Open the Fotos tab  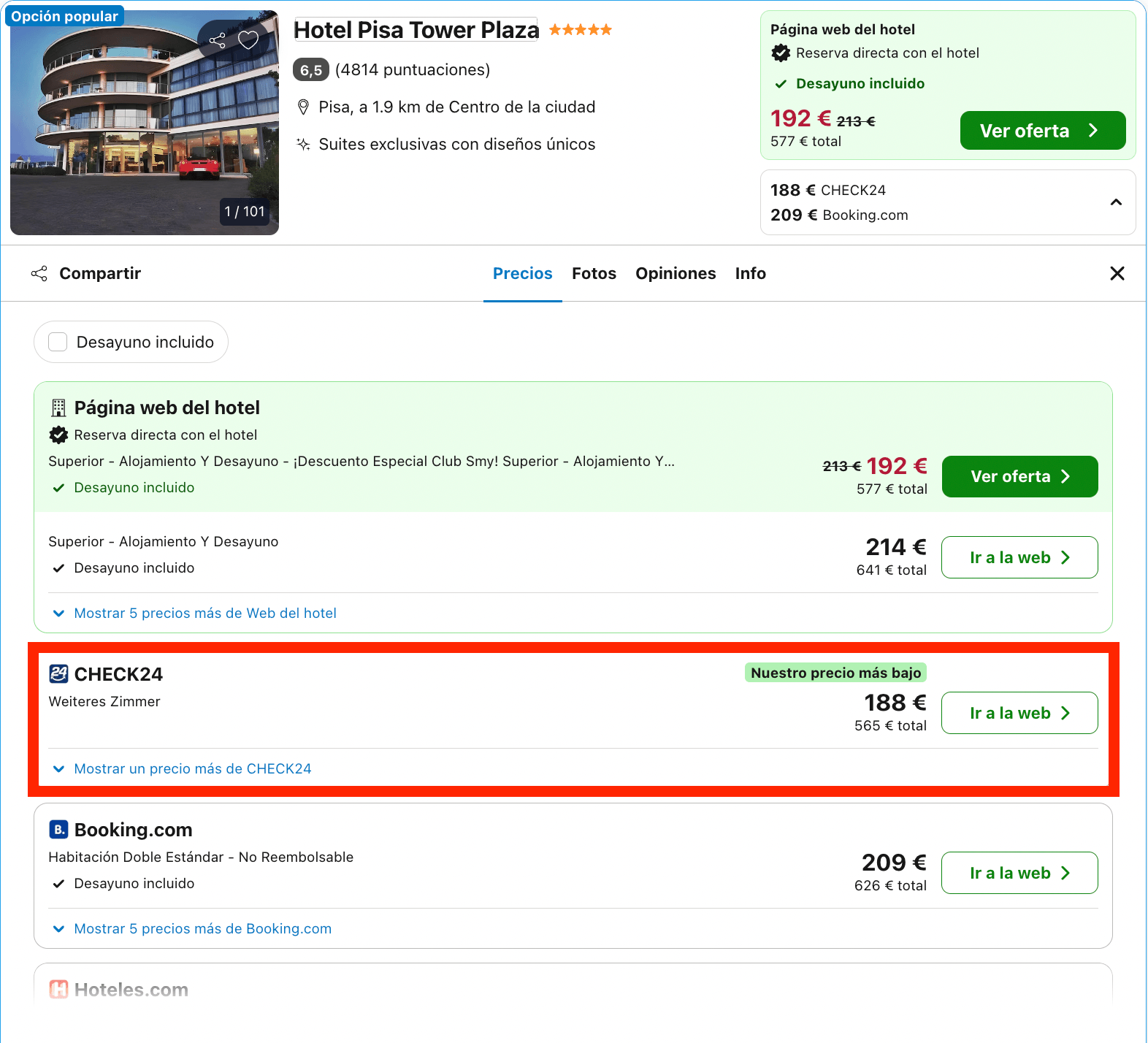pos(594,274)
